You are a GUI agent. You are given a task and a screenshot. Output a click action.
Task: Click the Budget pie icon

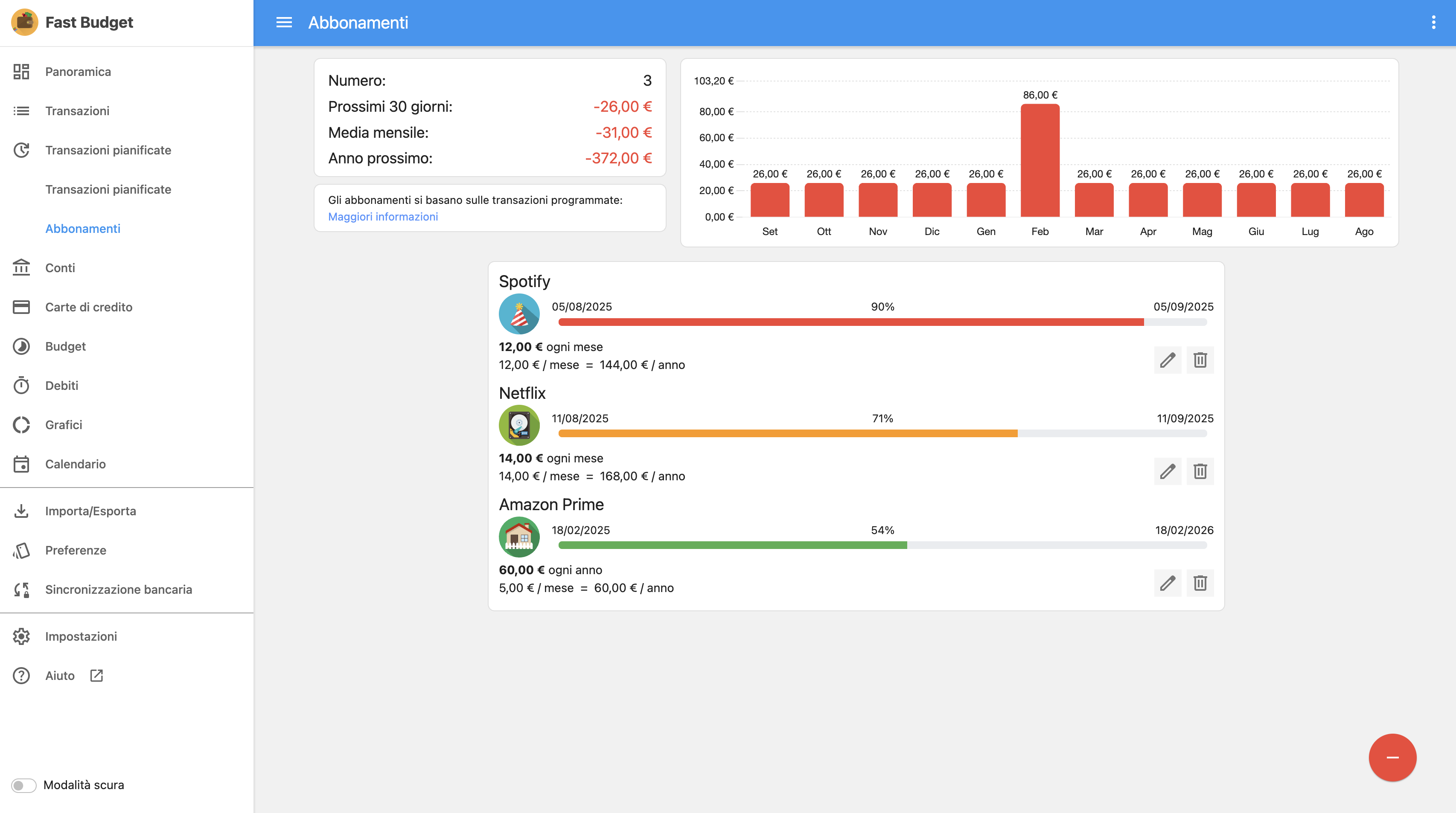click(21, 346)
